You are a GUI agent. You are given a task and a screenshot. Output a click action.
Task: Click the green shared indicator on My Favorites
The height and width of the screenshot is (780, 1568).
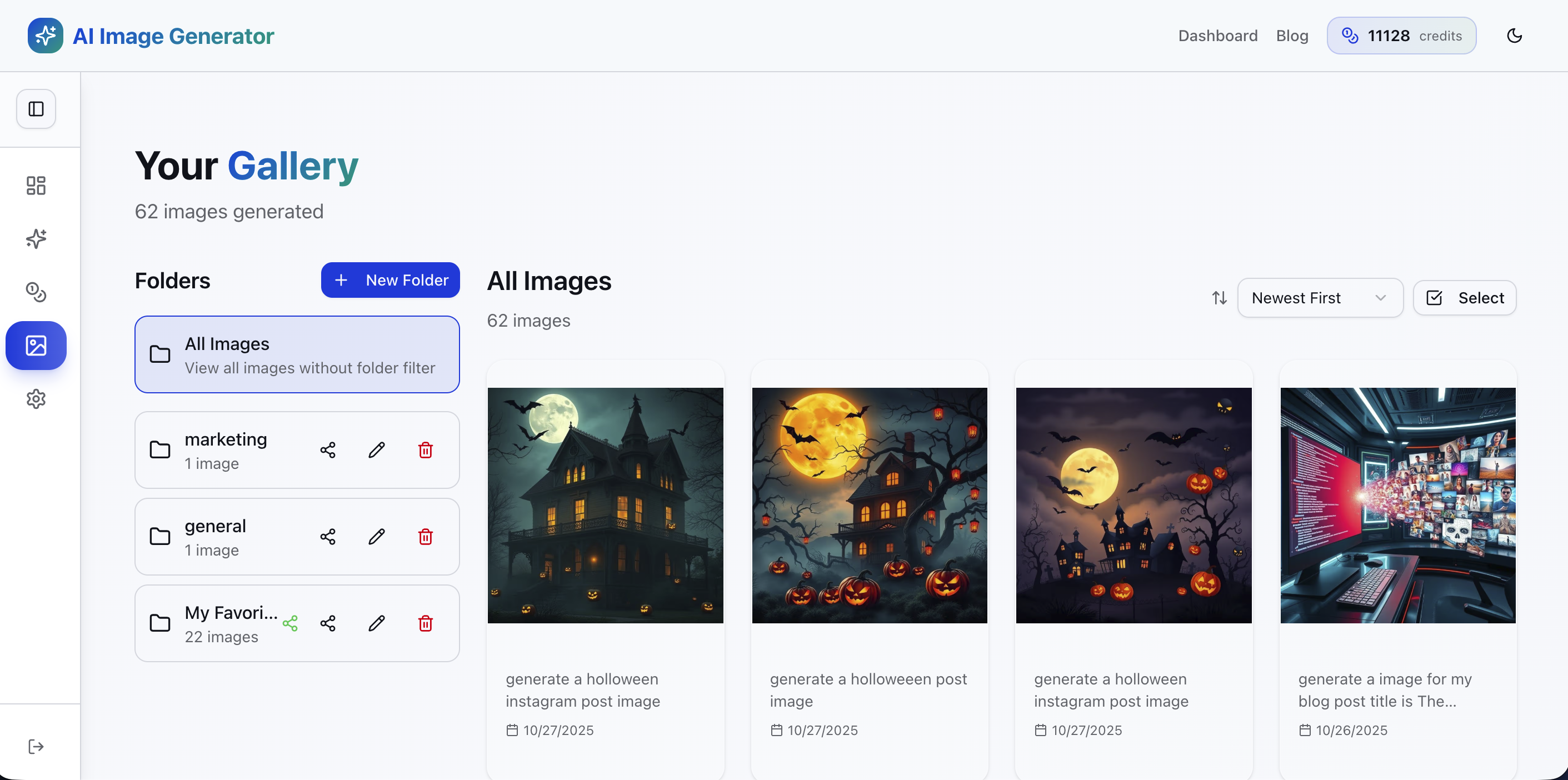291,623
